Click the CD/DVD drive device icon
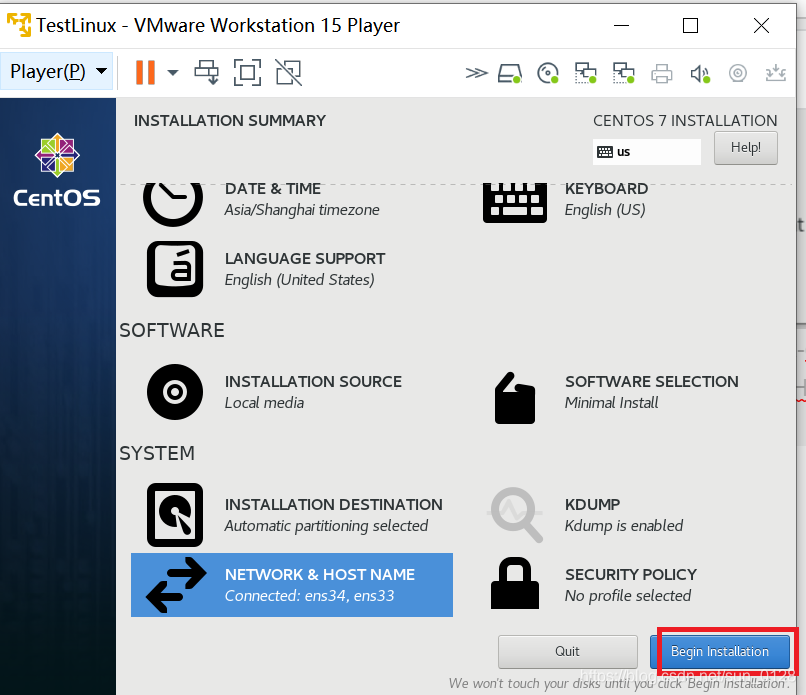This screenshot has width=806, height=695. coord(548,73)
